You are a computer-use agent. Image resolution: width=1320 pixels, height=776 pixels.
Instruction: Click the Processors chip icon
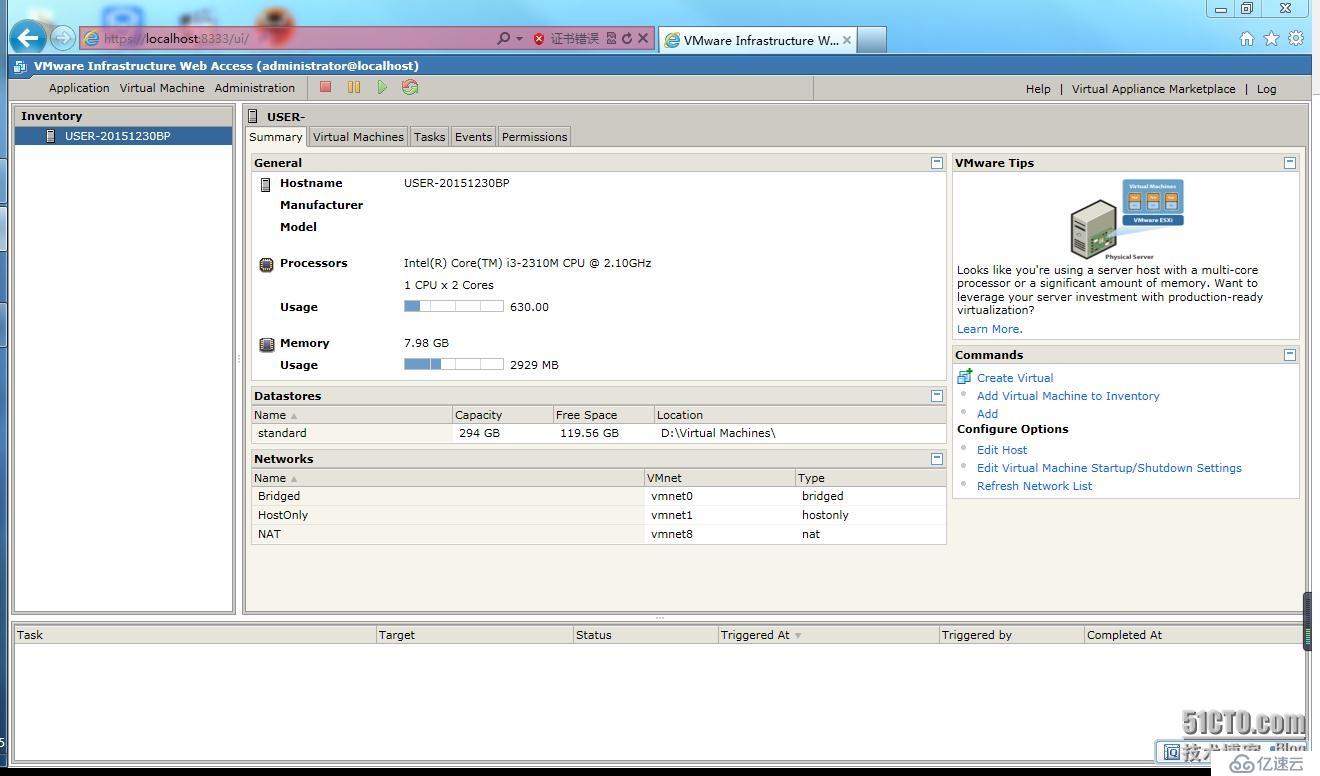click(x=266, y=264)
